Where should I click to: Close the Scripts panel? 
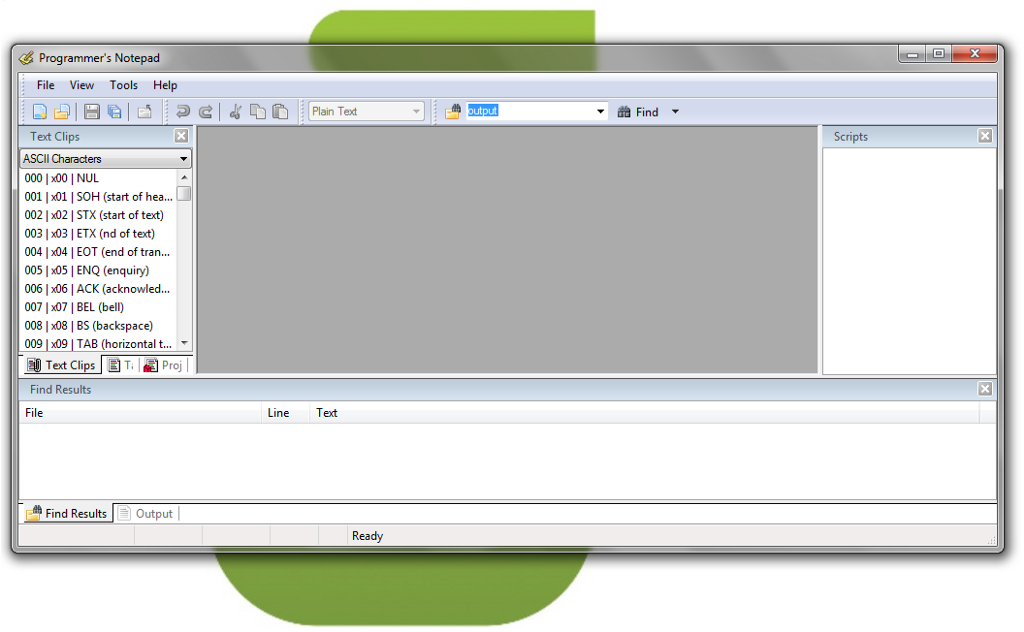985,136
